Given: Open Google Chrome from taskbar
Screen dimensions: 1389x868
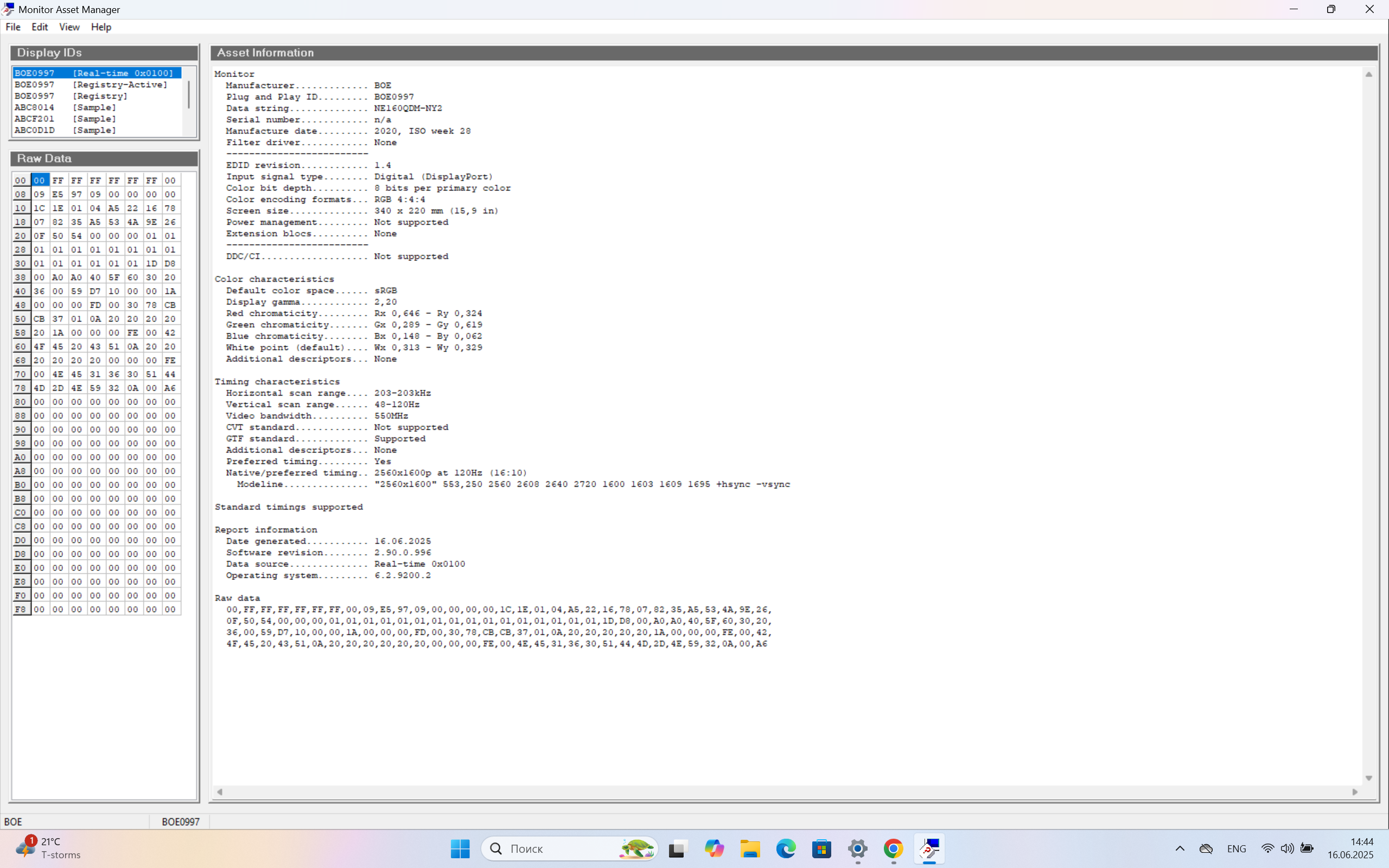Looking at the screenshot, I should click(893, 848).
